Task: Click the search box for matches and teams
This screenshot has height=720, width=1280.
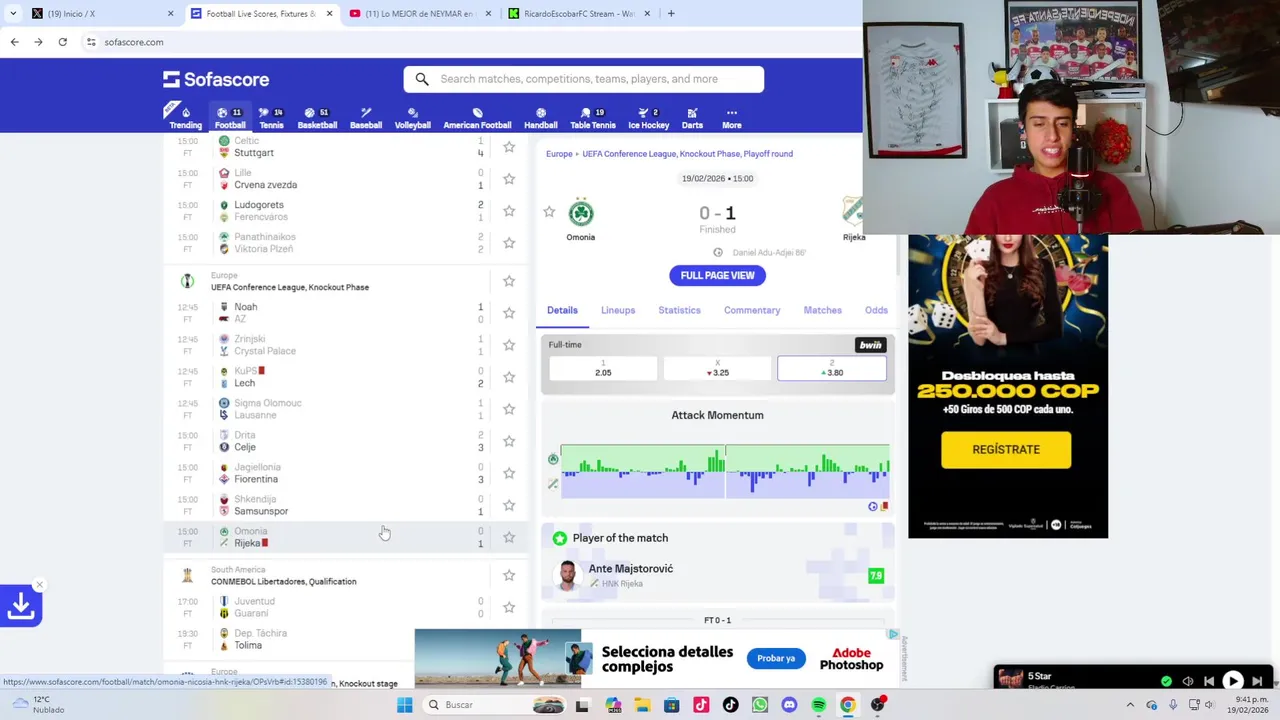Action: coord(584,79)
